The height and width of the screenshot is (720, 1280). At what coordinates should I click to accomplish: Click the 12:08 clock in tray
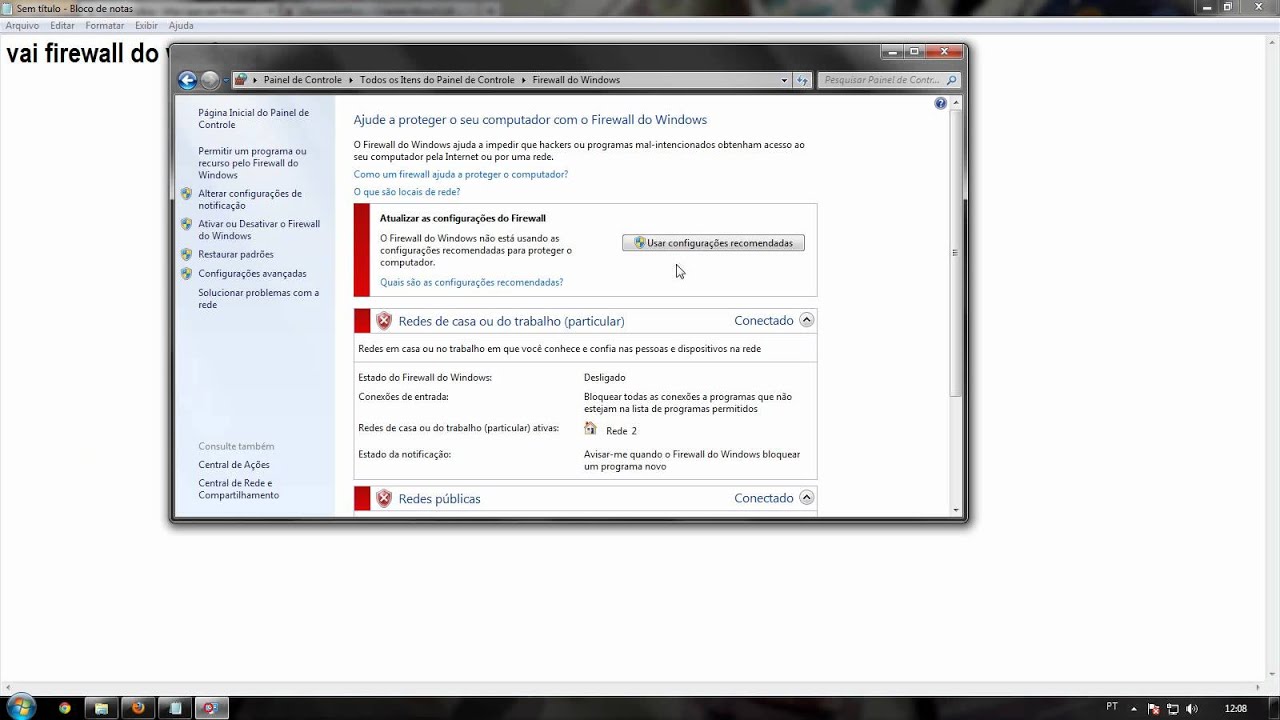[x=1236, y=708]
